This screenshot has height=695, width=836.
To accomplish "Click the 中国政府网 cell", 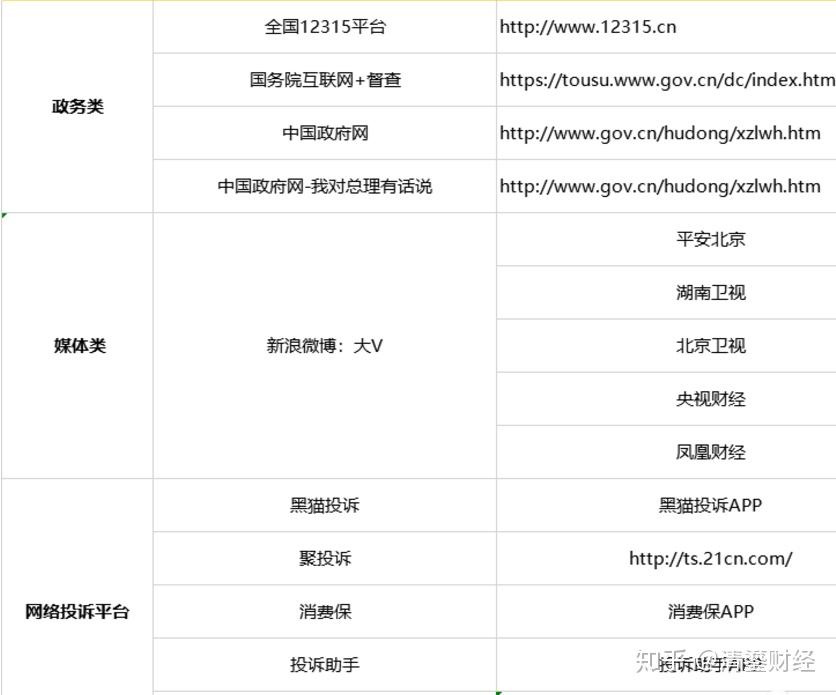I will pyautogui.click(x=325, y=133).
